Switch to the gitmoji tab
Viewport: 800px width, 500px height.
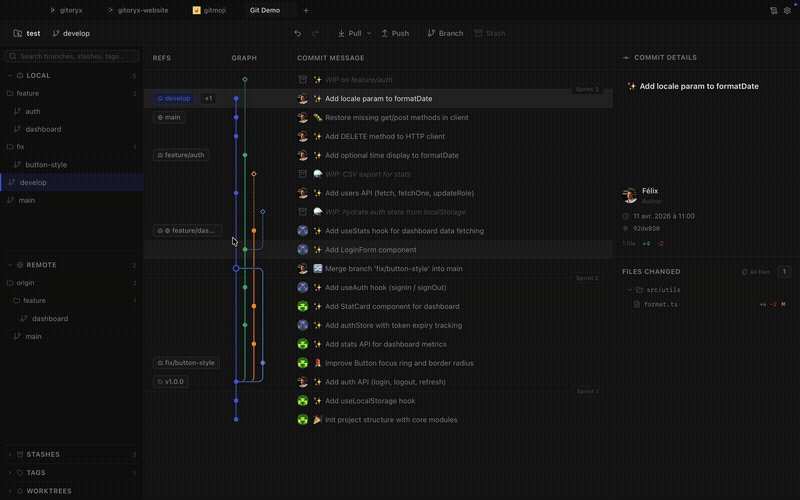tap(209, 10)
